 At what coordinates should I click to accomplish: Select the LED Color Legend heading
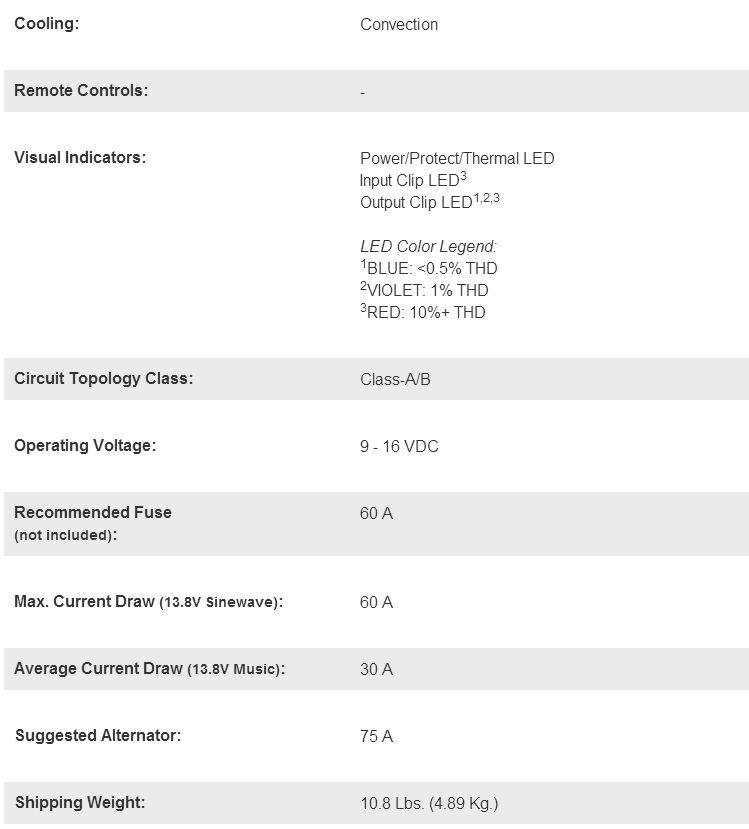coord(428,246)
